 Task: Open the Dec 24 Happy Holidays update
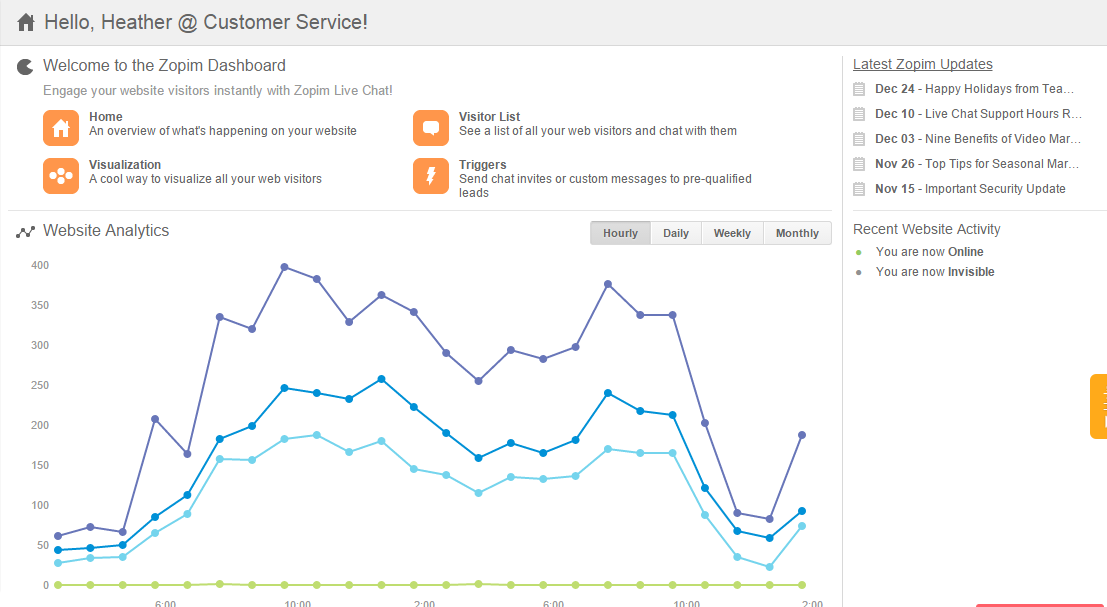pos(974,89)
